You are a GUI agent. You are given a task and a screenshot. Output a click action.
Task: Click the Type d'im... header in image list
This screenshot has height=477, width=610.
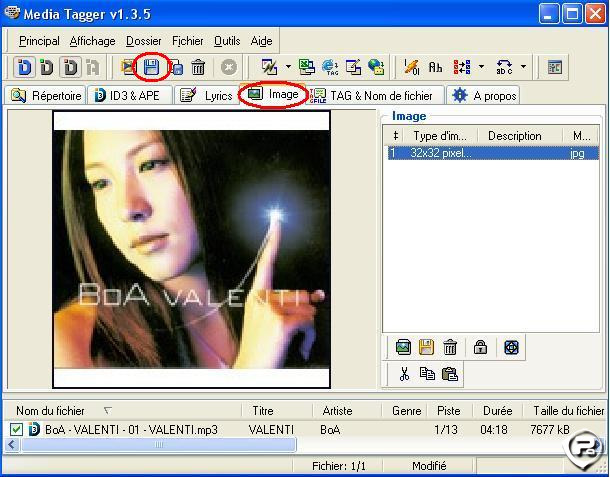tap(440, 136)
